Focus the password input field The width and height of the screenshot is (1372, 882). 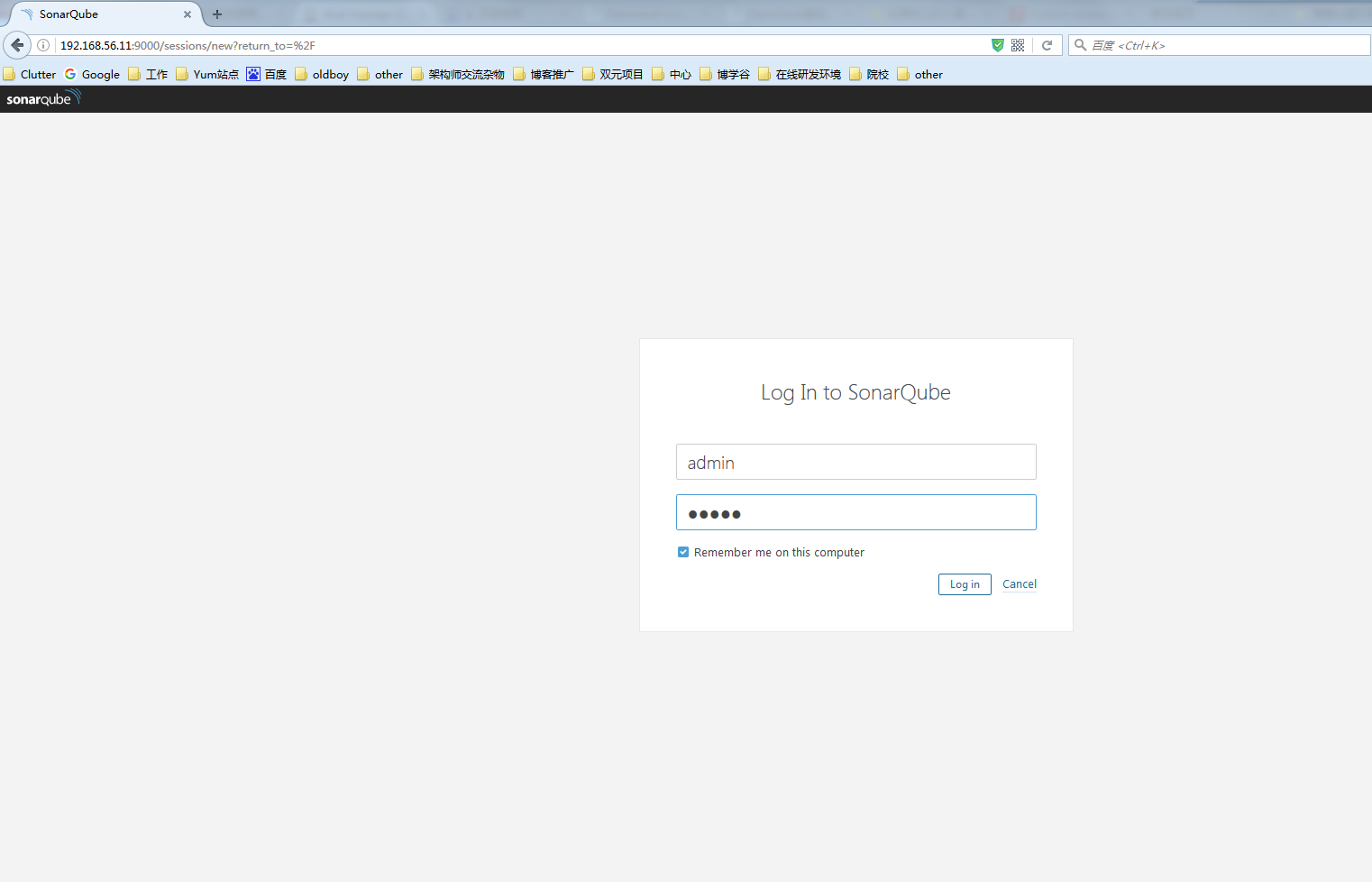tap(856, 512)
